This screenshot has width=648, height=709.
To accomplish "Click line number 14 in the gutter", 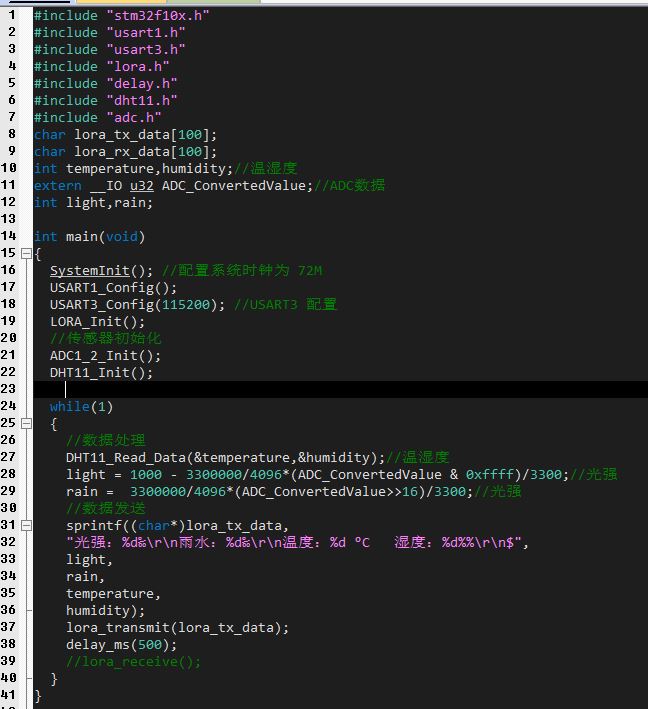I will pos(8,236).
